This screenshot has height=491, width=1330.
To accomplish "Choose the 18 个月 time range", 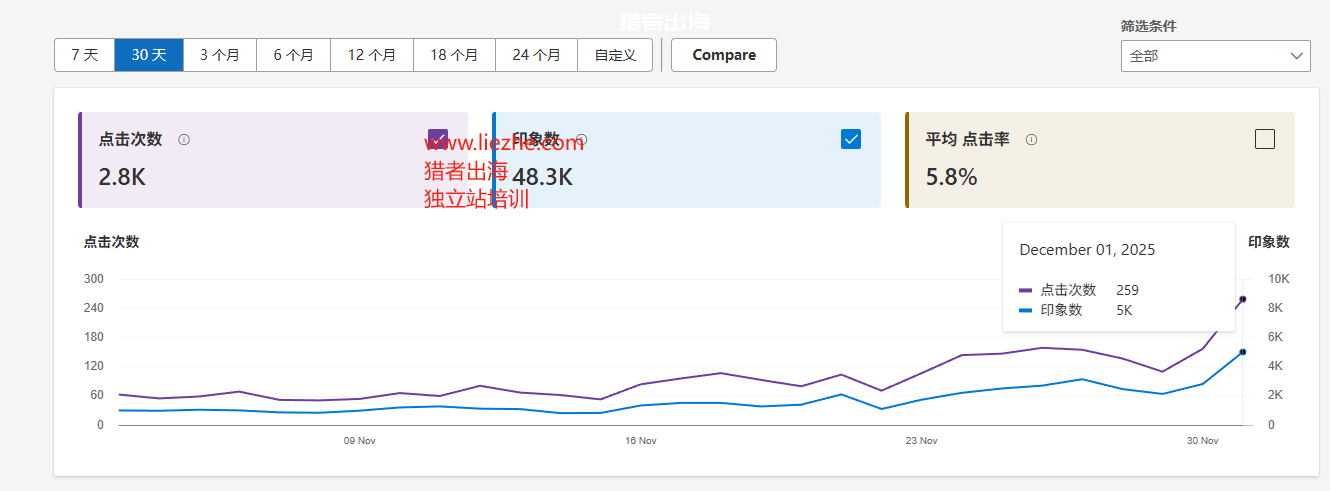I will click(455, 55).
